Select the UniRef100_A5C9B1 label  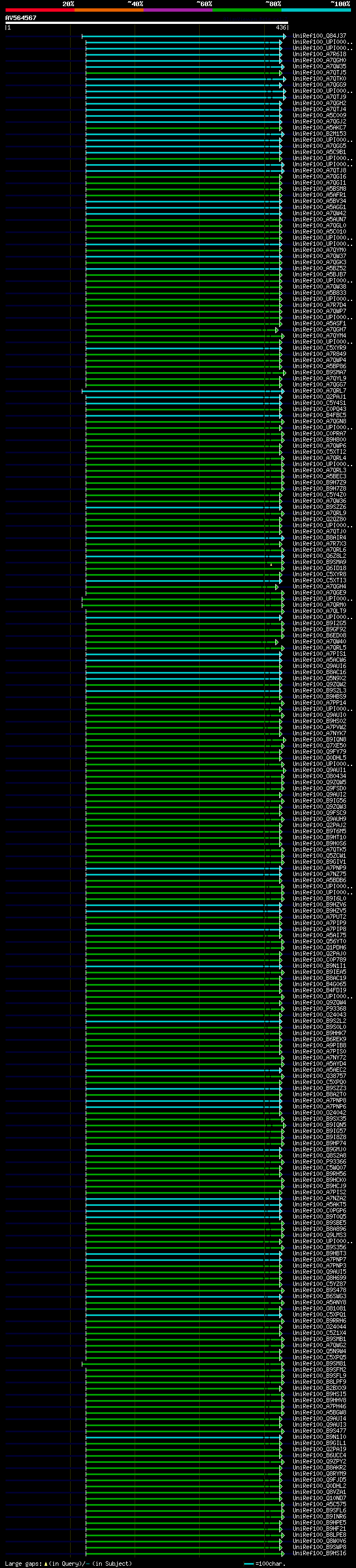319,152
